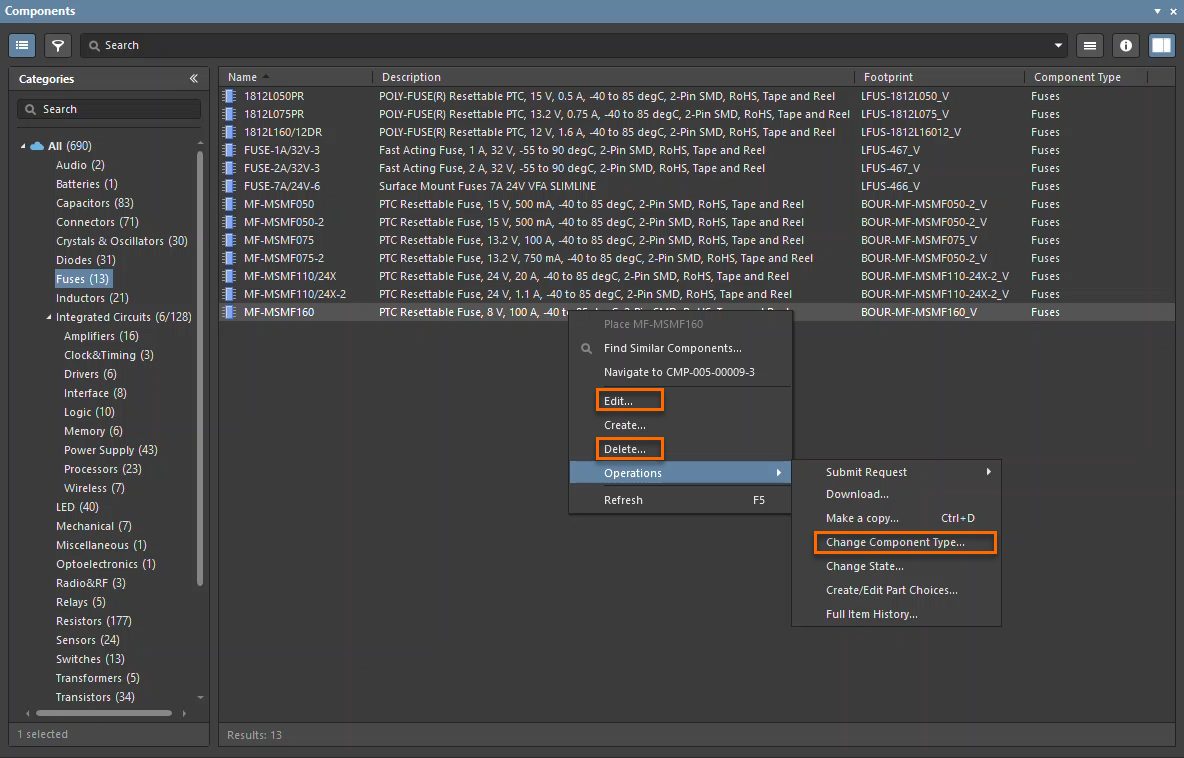1184x758 pixels.
Task: Select the FUSE-7A/24V-6 component icon
Action: (x=230, y=186)
